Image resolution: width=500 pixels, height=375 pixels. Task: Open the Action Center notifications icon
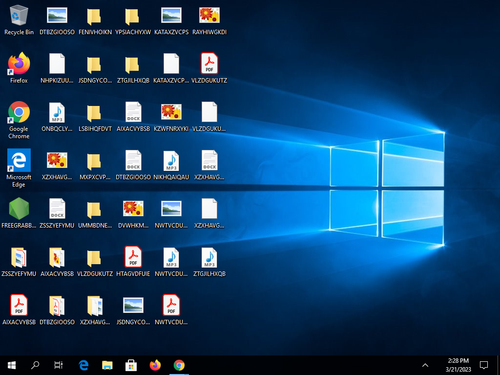coord(484,365)
